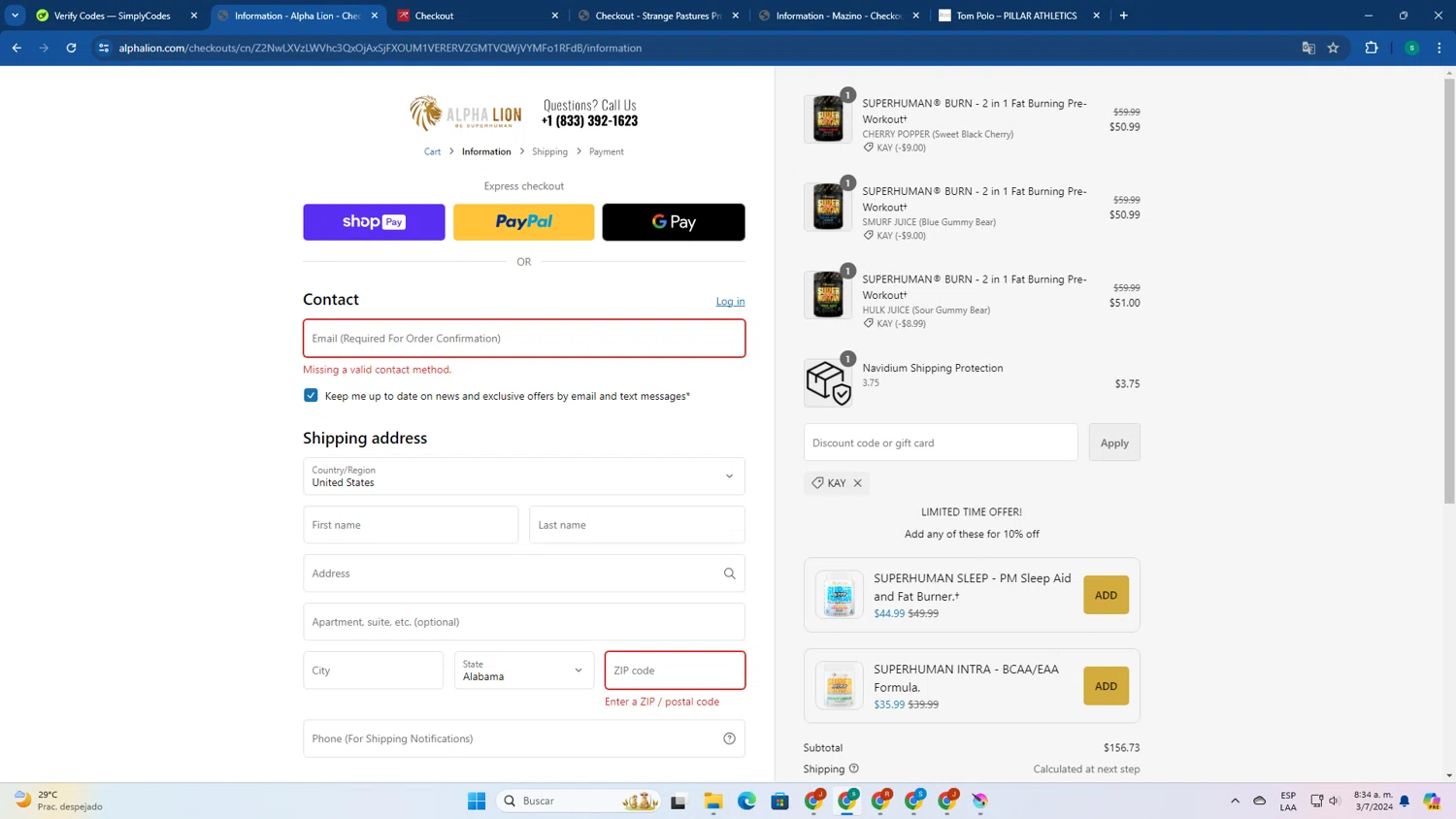Close the Tom Polo – PILLAR ATHLETICS tab
The image size is (1456, 819).
(1097, 16)
